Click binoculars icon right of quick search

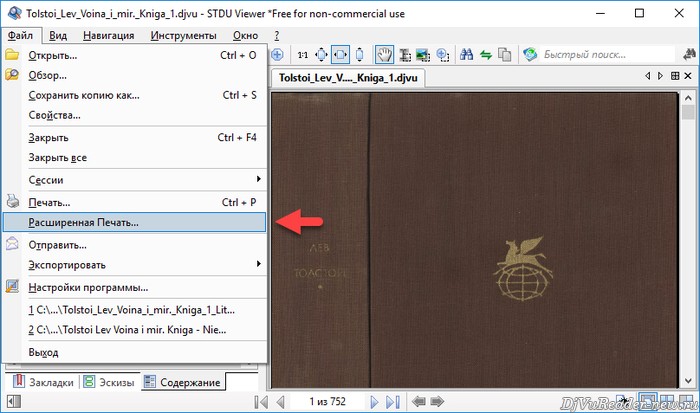coord(690,55)
